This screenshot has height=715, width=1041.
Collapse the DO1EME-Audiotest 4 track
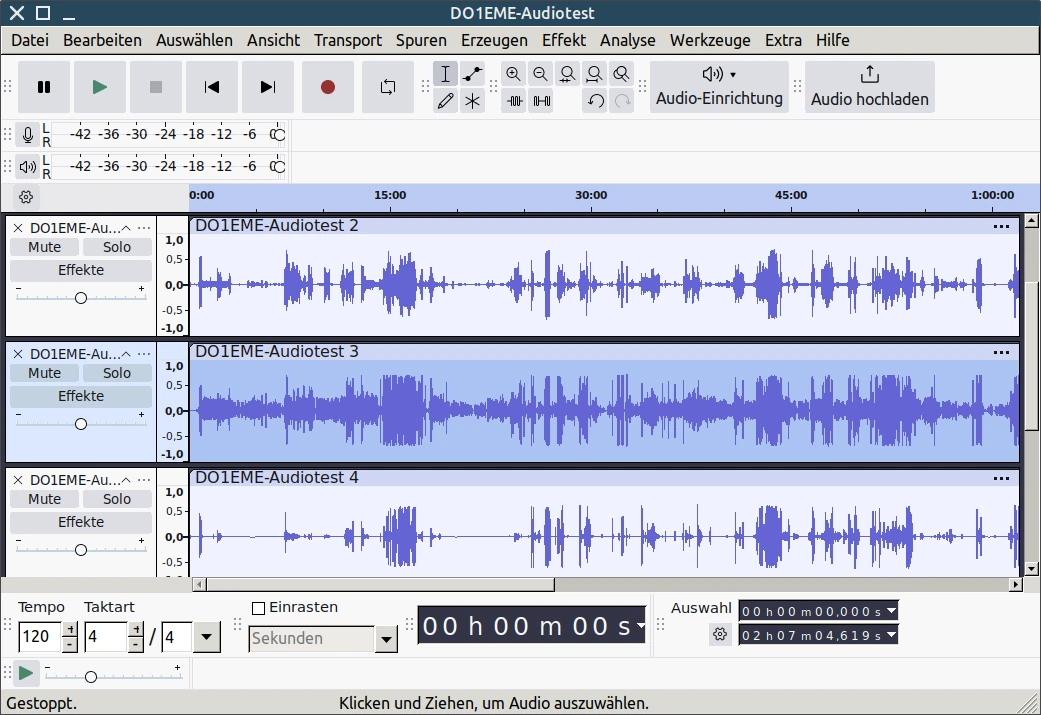tap(126, 479)
